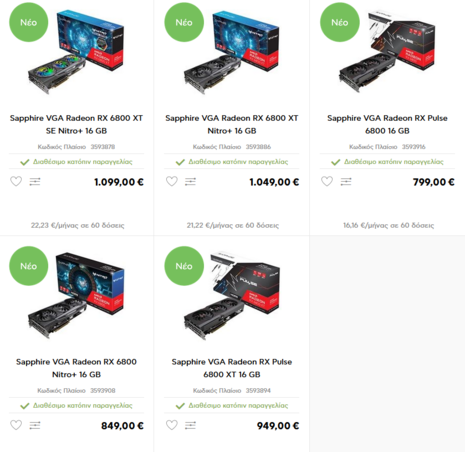Add RX 6800 XT SE Nitro+ to wishlist
The height and width of the screenshot is (452, 465).
click(x=16, y=181)
